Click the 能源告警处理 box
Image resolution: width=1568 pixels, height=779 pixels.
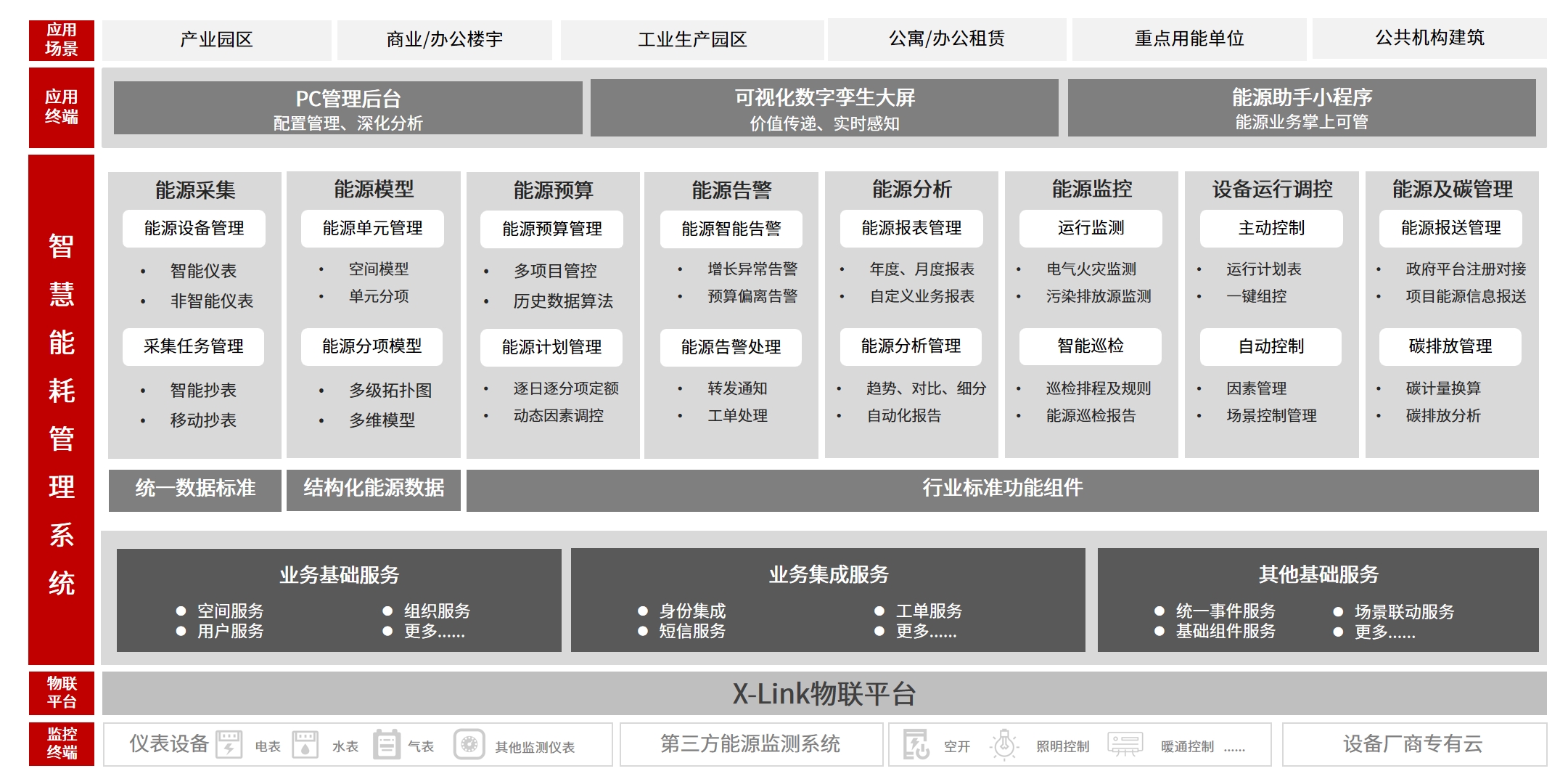(731, 348)
